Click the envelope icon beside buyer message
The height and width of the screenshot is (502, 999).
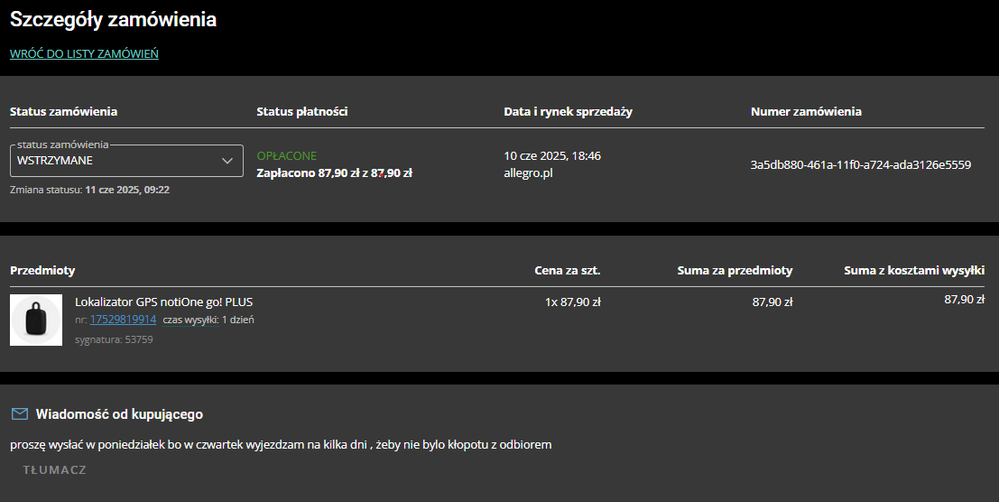click(x=19, y=414)
